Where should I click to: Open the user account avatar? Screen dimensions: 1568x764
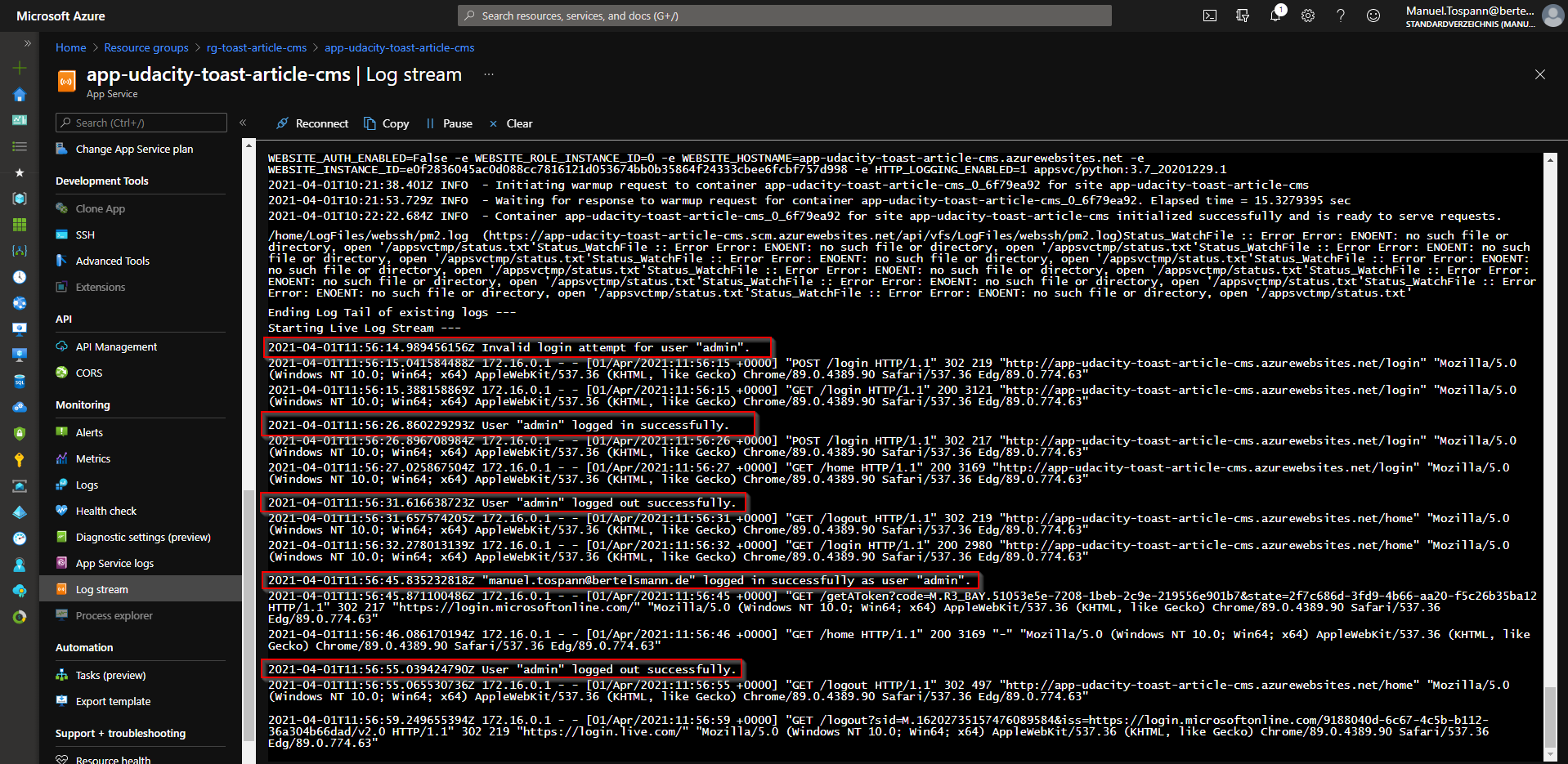pyautogui.click(x=1552, y=16)
